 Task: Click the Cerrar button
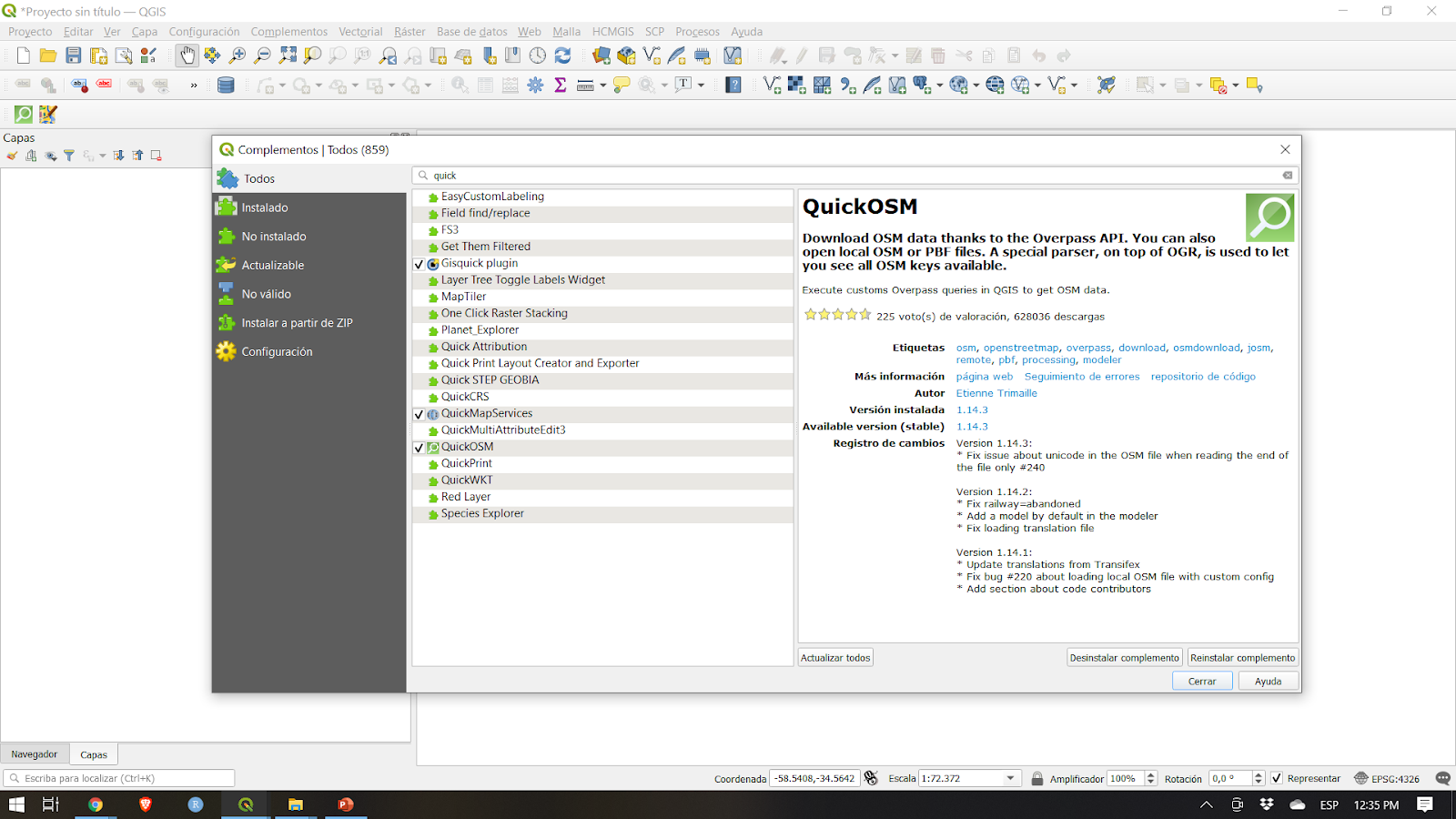click(1202, 681)
